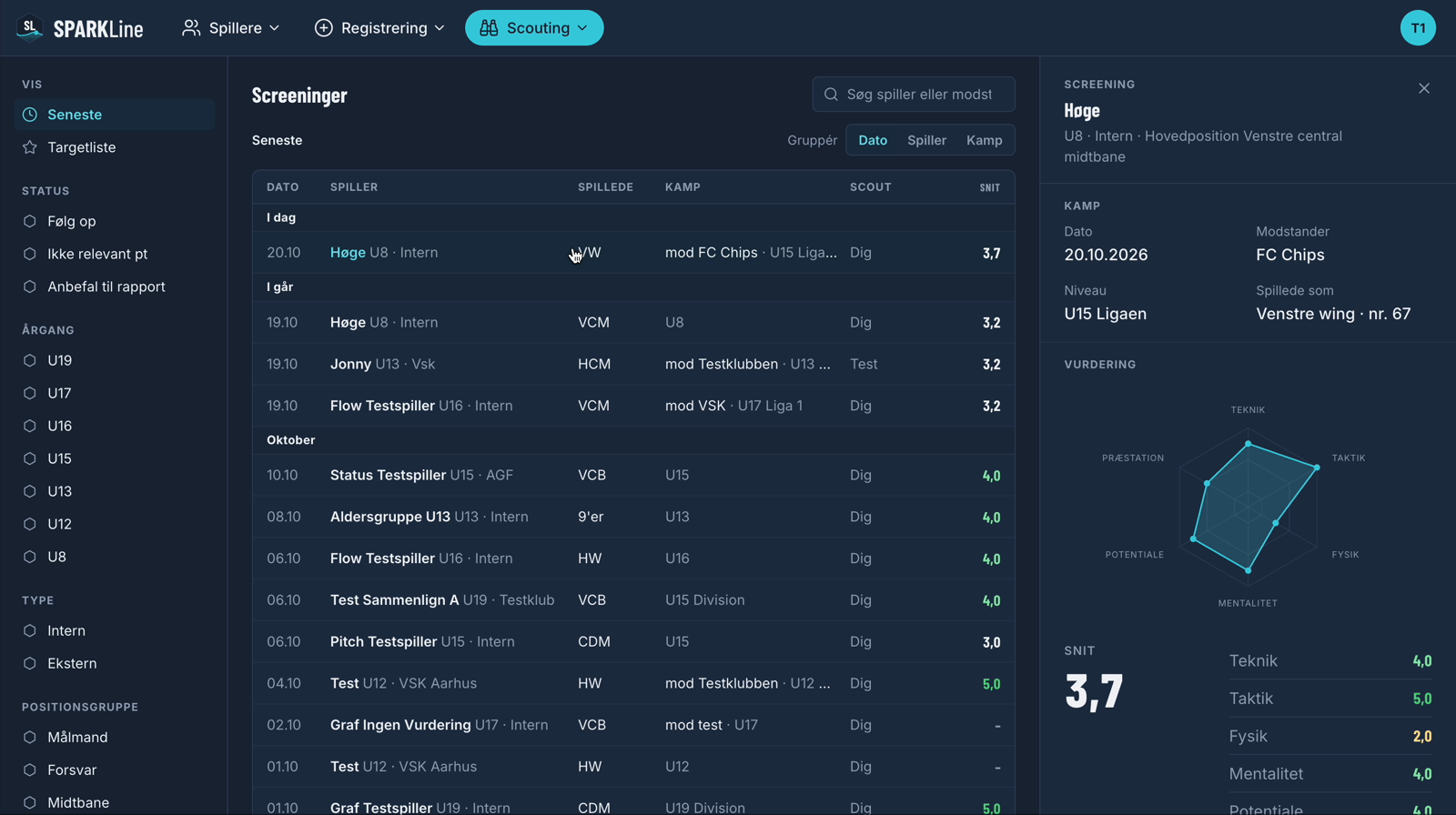Open the Aldersgruppe U13 screening row
The width and height of the screenshot is (1456, 815).
633,517
